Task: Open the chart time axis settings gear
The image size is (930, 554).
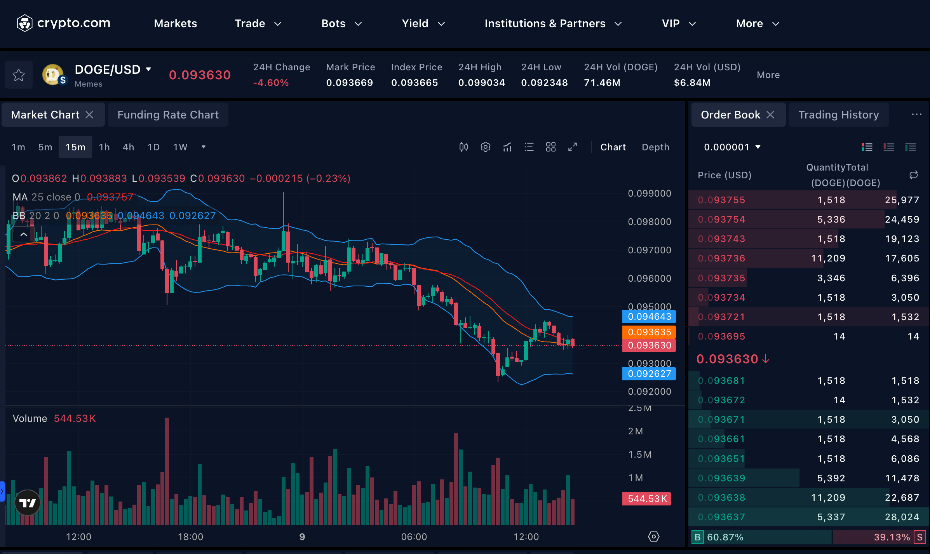Action: pyautogui.click(x=654, y=537)
